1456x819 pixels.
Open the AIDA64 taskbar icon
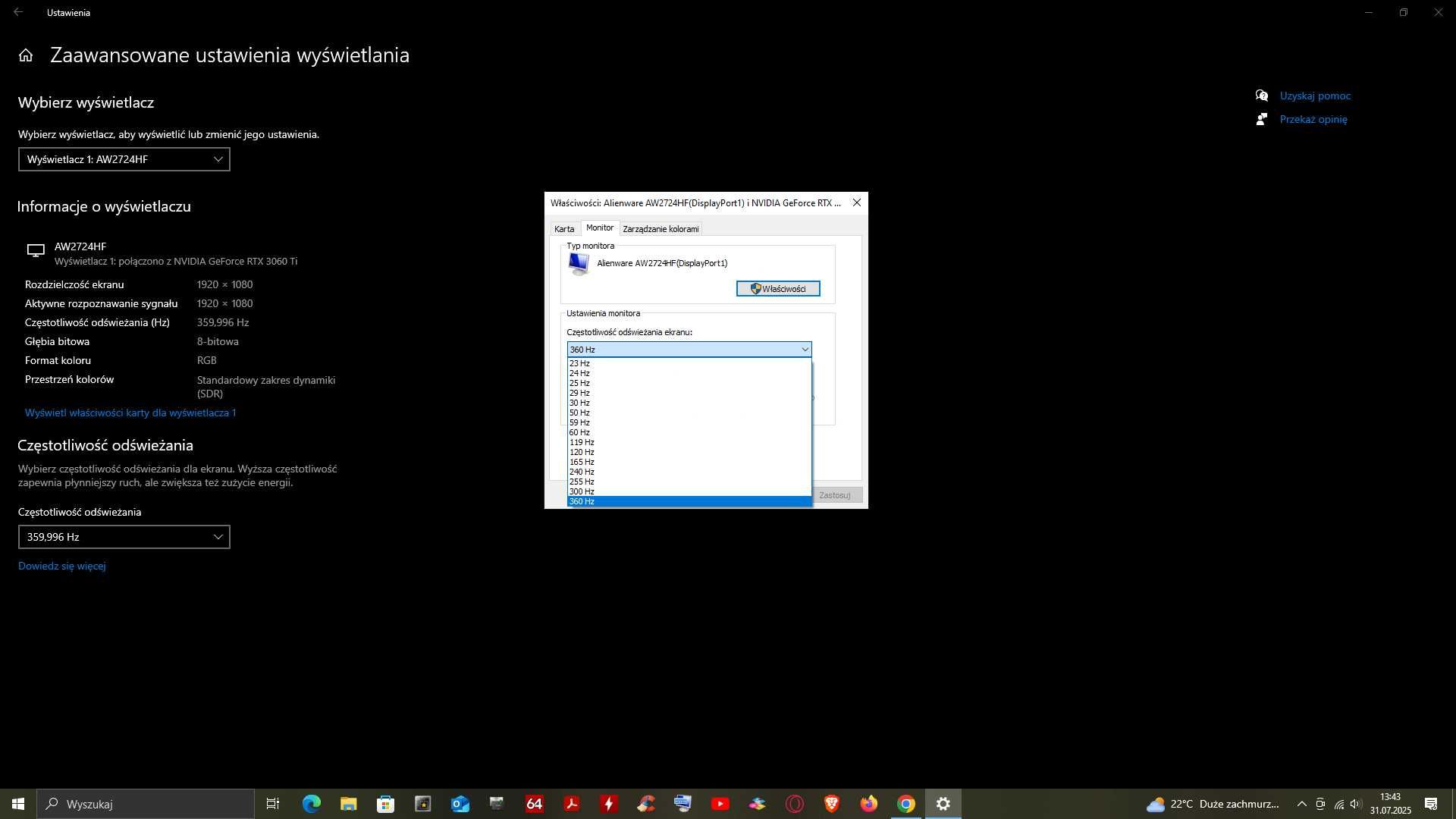pos(534,804)
